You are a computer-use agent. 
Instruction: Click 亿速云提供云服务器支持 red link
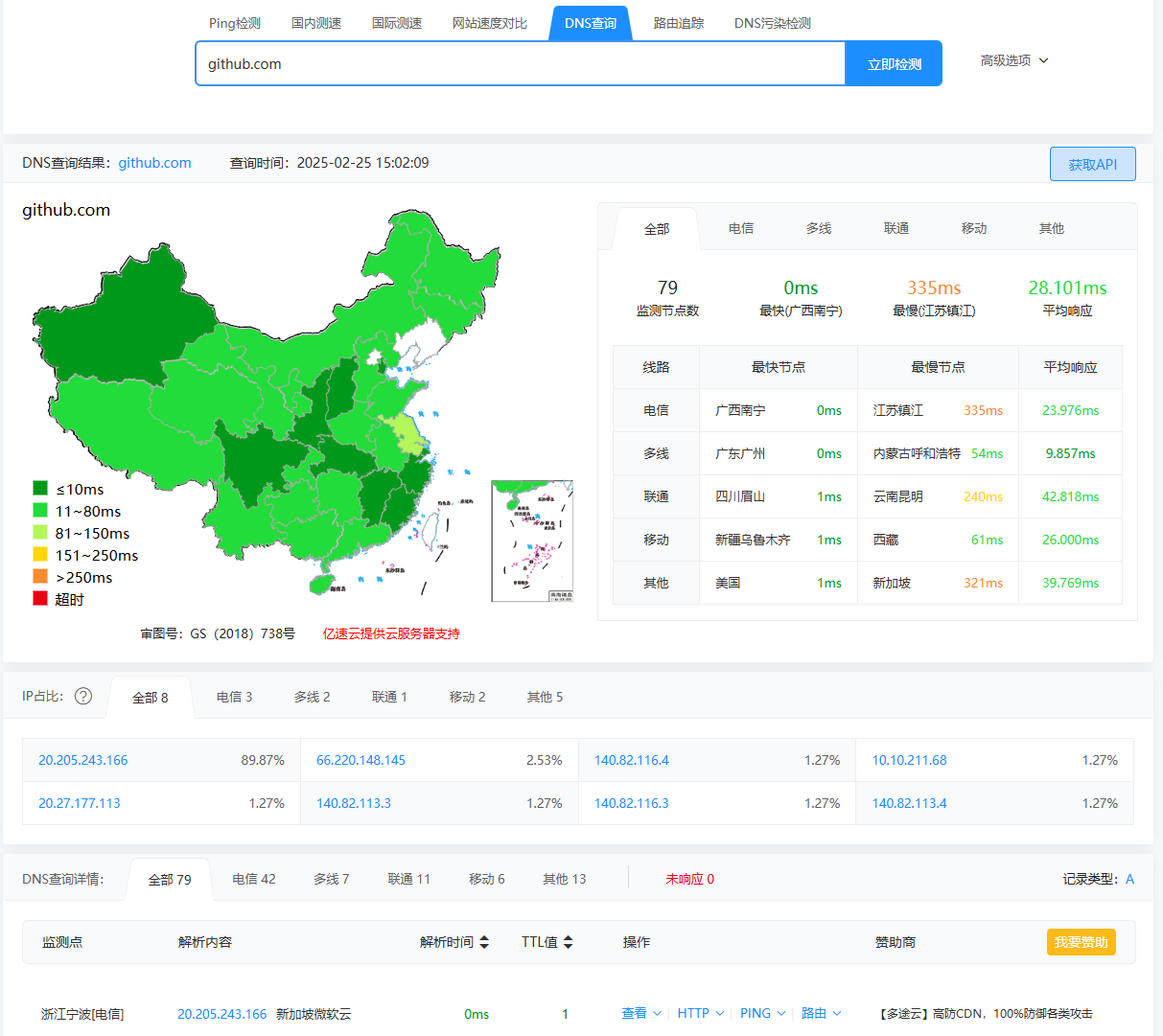(x=391, y=633)
